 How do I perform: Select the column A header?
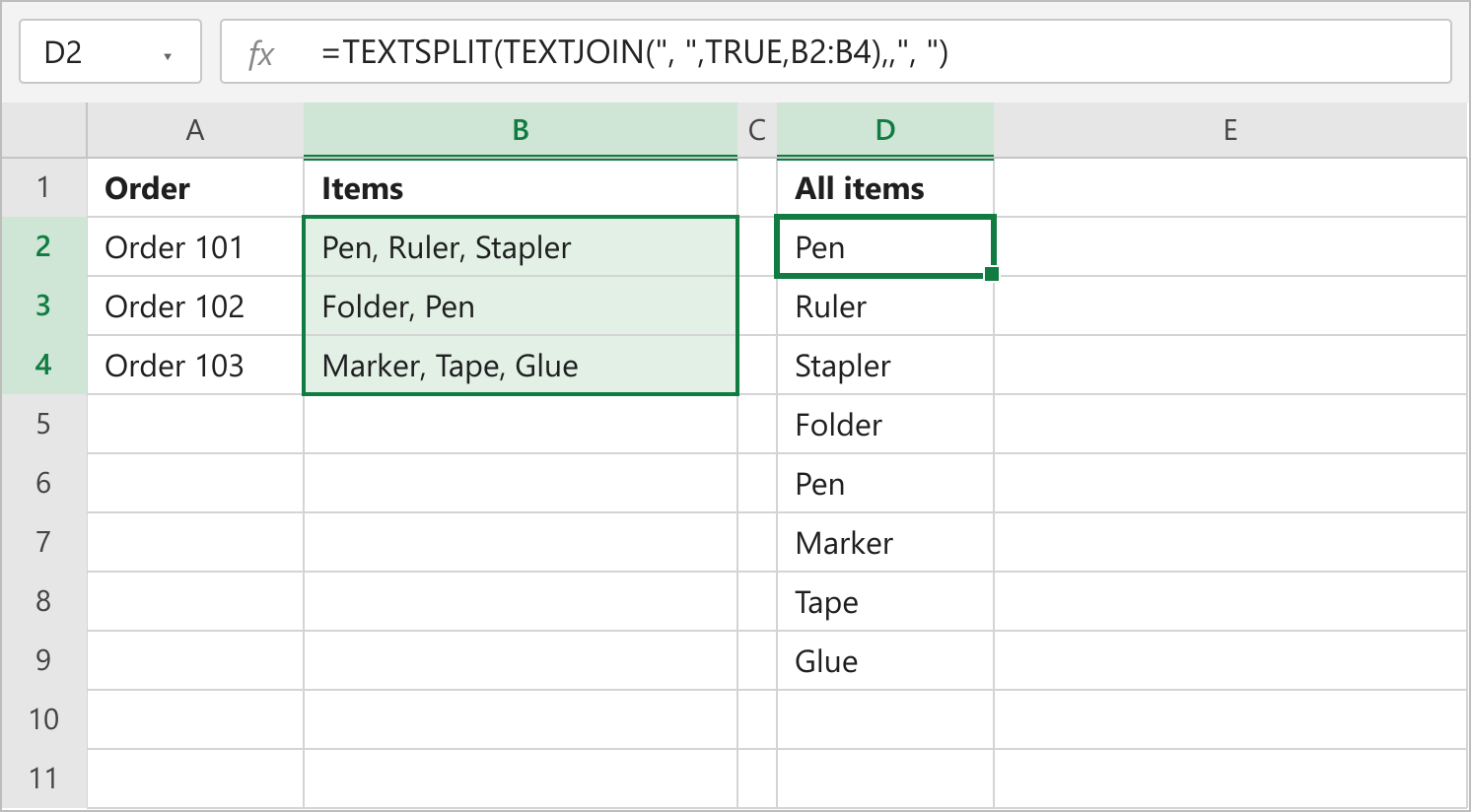(x=195, y=130)
